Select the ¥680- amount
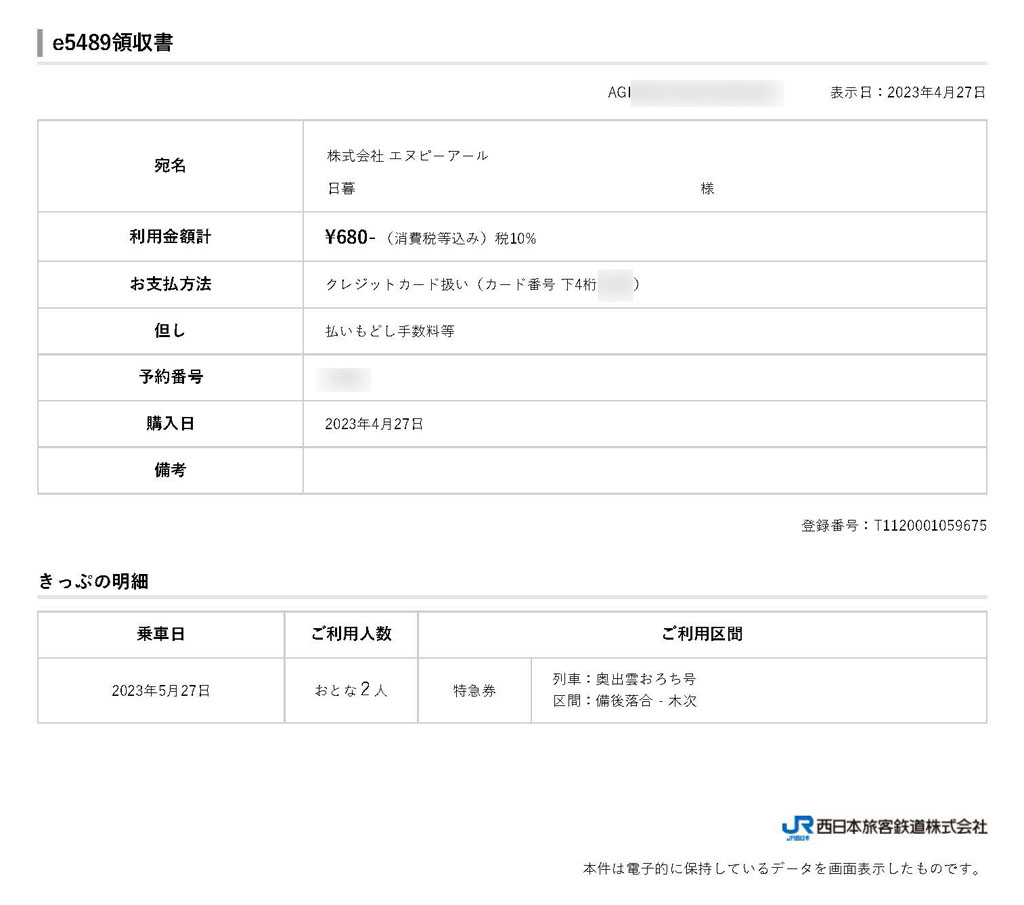1024x905 pixels. pyautogui.click(x=350, y=237)
